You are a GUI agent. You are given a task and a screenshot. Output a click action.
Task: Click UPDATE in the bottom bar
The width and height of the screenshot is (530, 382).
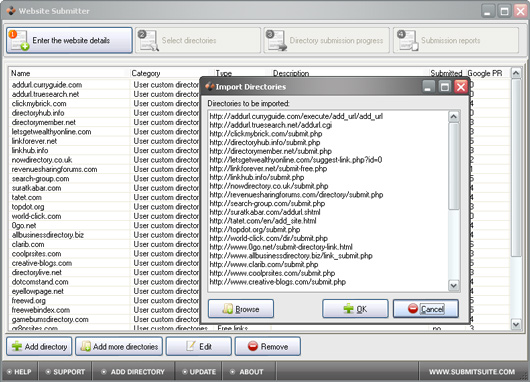(x=199, y=372)
